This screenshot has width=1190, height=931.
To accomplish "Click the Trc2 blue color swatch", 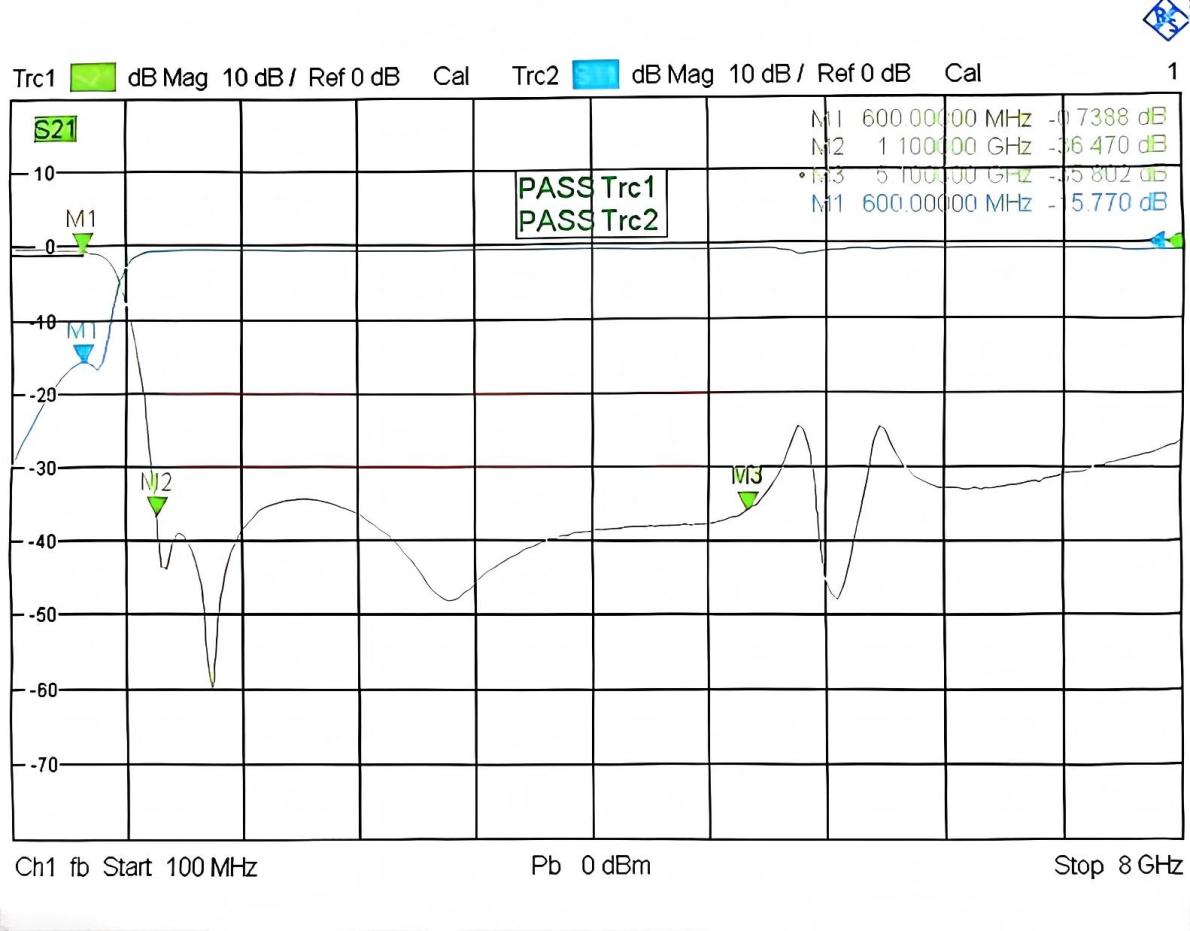I will pyautogui.click(x=589, y=75).
